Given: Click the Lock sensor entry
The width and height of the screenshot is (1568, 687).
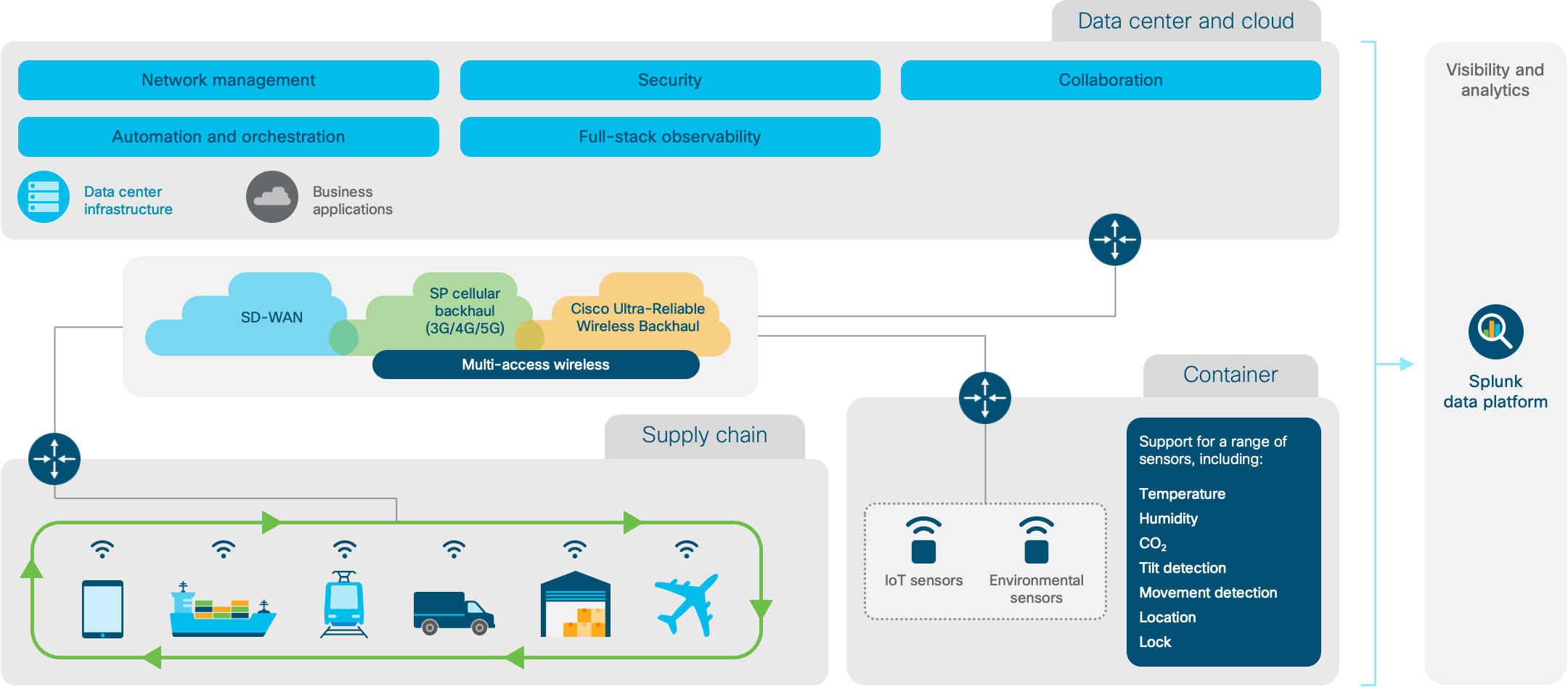Looking at the screenshot, I should [1155, 642].
